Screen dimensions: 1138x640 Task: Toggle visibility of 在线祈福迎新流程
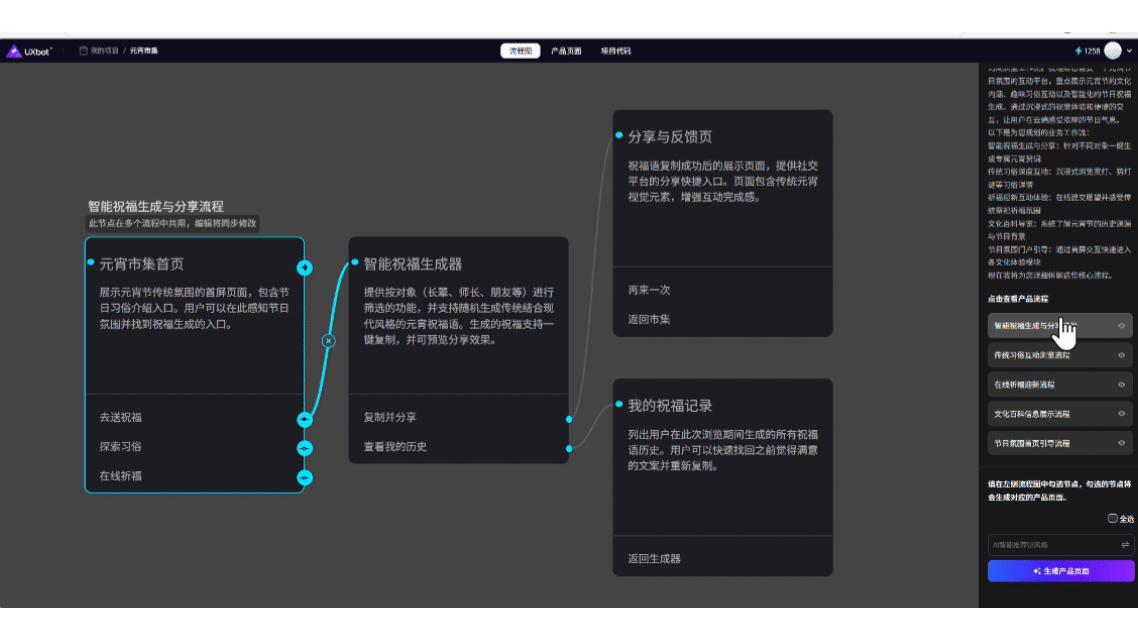tap(1121, 384)
